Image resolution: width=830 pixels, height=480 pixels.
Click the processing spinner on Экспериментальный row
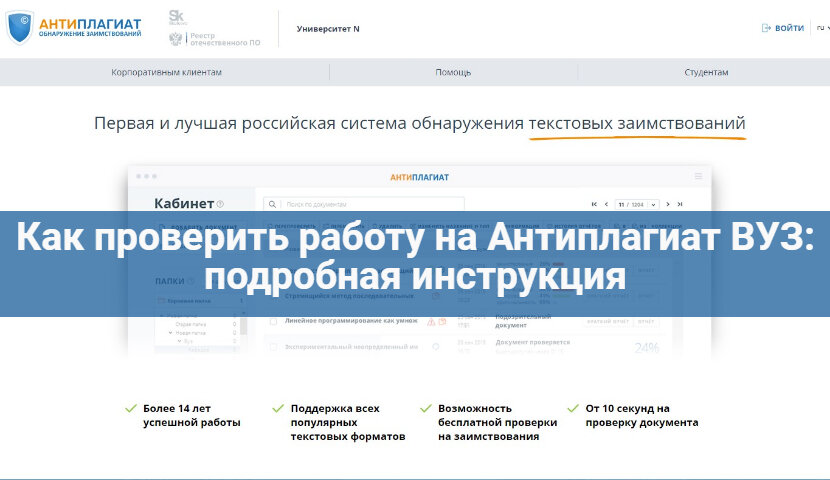click(x=436, y=347)
